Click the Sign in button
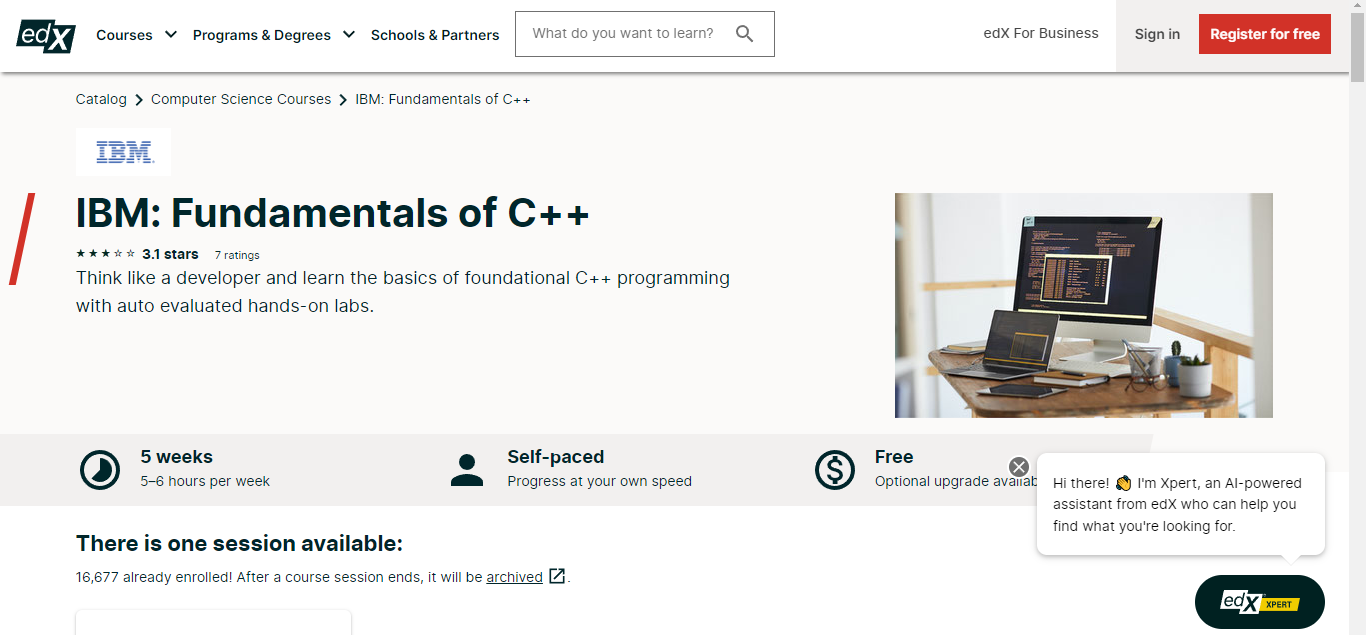Screen dimensions: 1366x635 pyautogui.click(x=1157, y=34)
